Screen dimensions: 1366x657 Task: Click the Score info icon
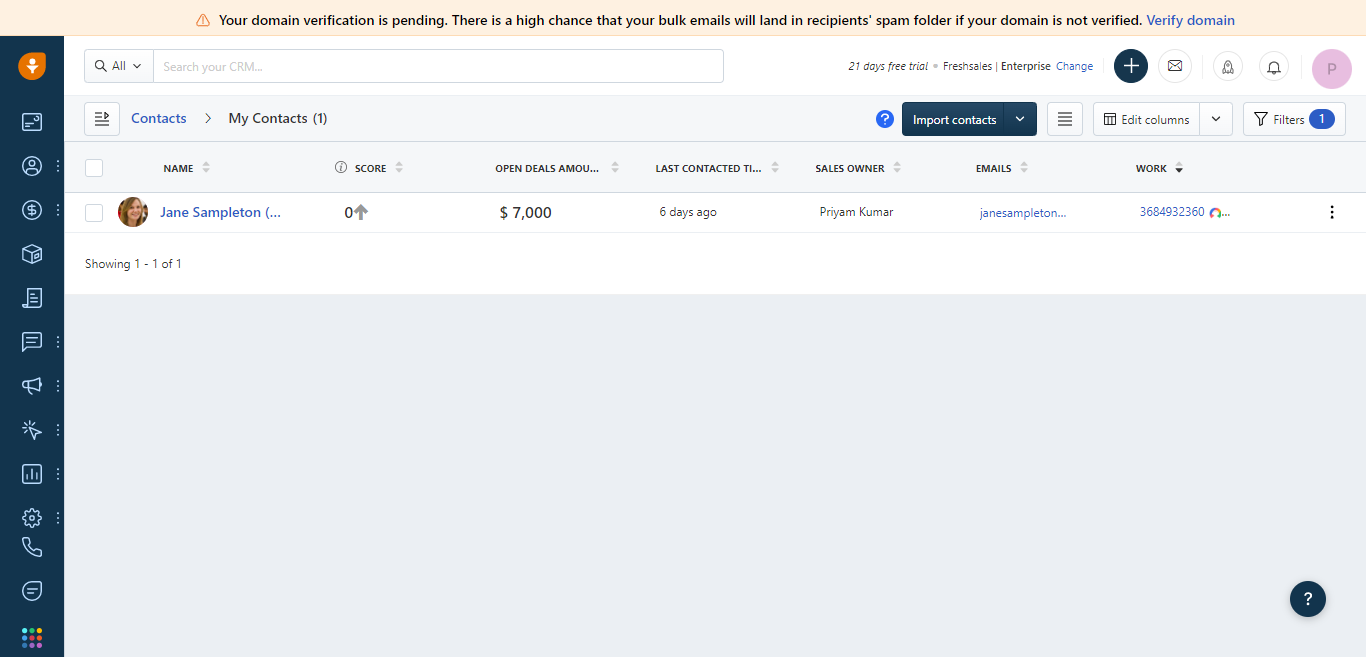click(x=341, y=168)
